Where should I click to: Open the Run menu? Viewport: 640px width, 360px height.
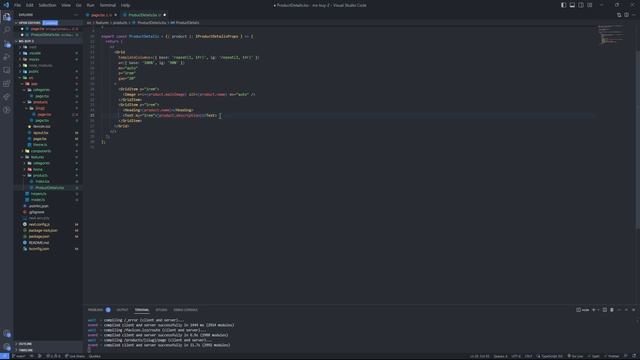90,5
